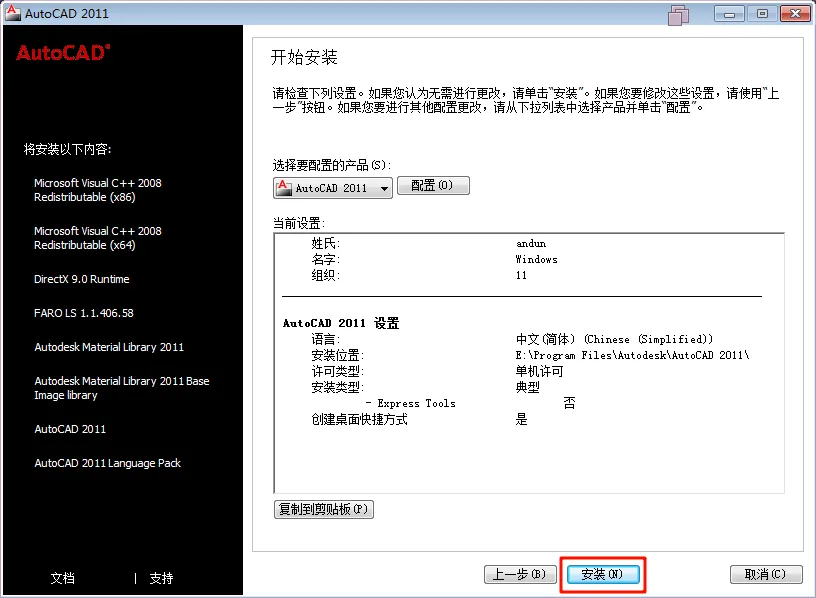Go back with 上一步(B) button
The height and width of the screenshot is (598, 816).
(x=520, y=575)
